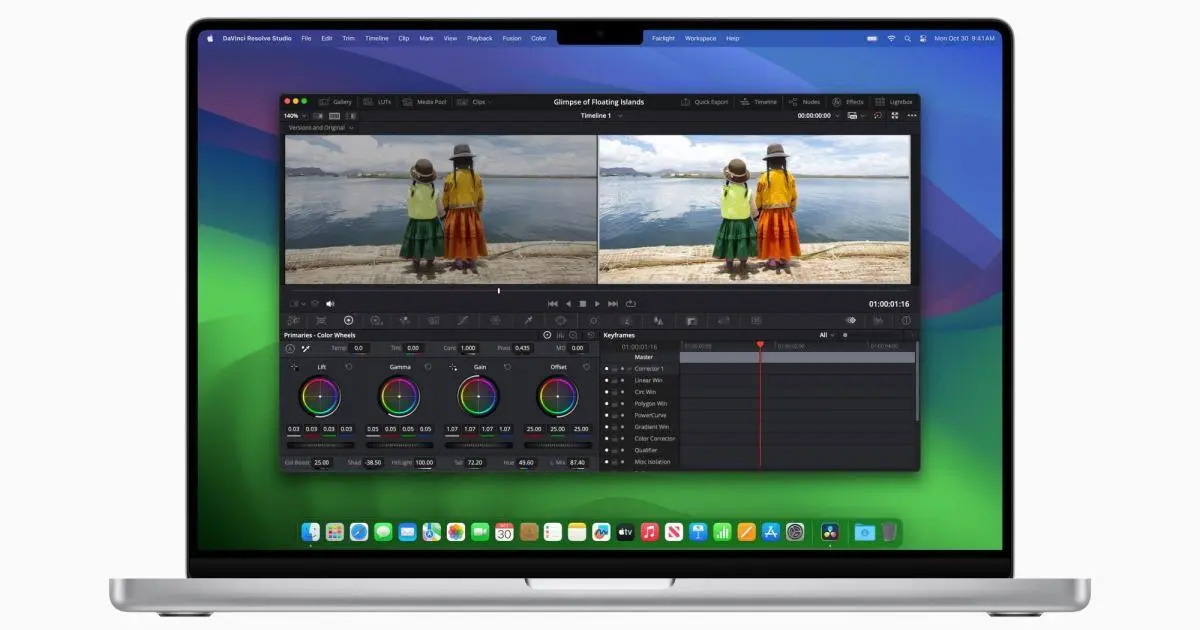Open the Keyframes All dropdown
The image size is (1200, 630).
(826, 335)
